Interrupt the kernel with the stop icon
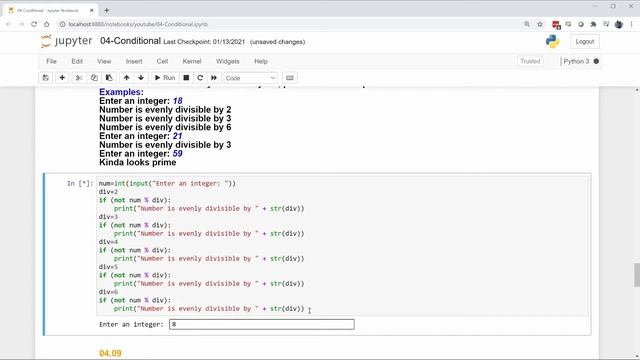Viewport: 640px width, 360px height. pyautogui.click(x=186, y=78)
